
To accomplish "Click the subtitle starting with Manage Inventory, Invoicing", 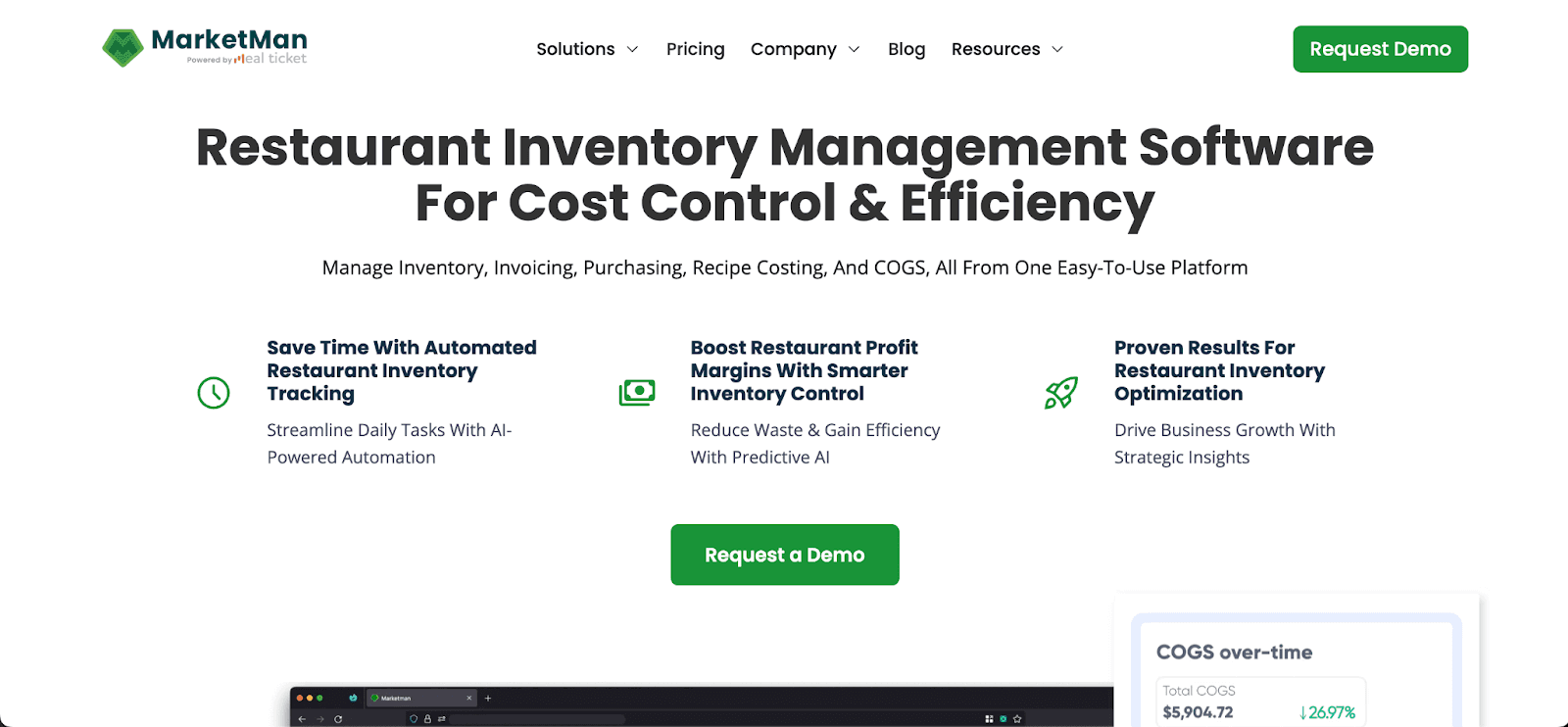I will pyautogui.click(x=785, y=267).
